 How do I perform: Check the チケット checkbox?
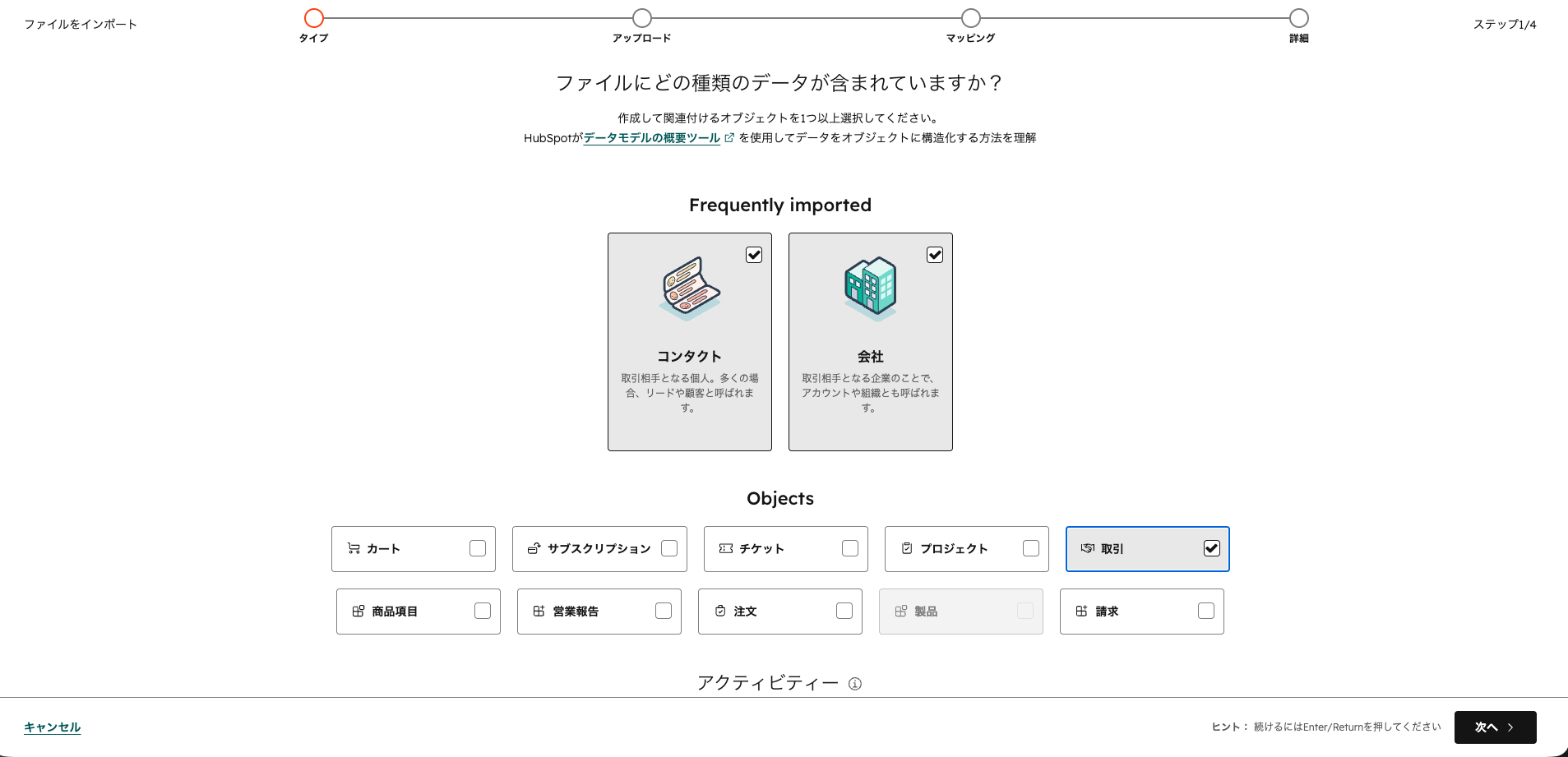coord(850,548)
